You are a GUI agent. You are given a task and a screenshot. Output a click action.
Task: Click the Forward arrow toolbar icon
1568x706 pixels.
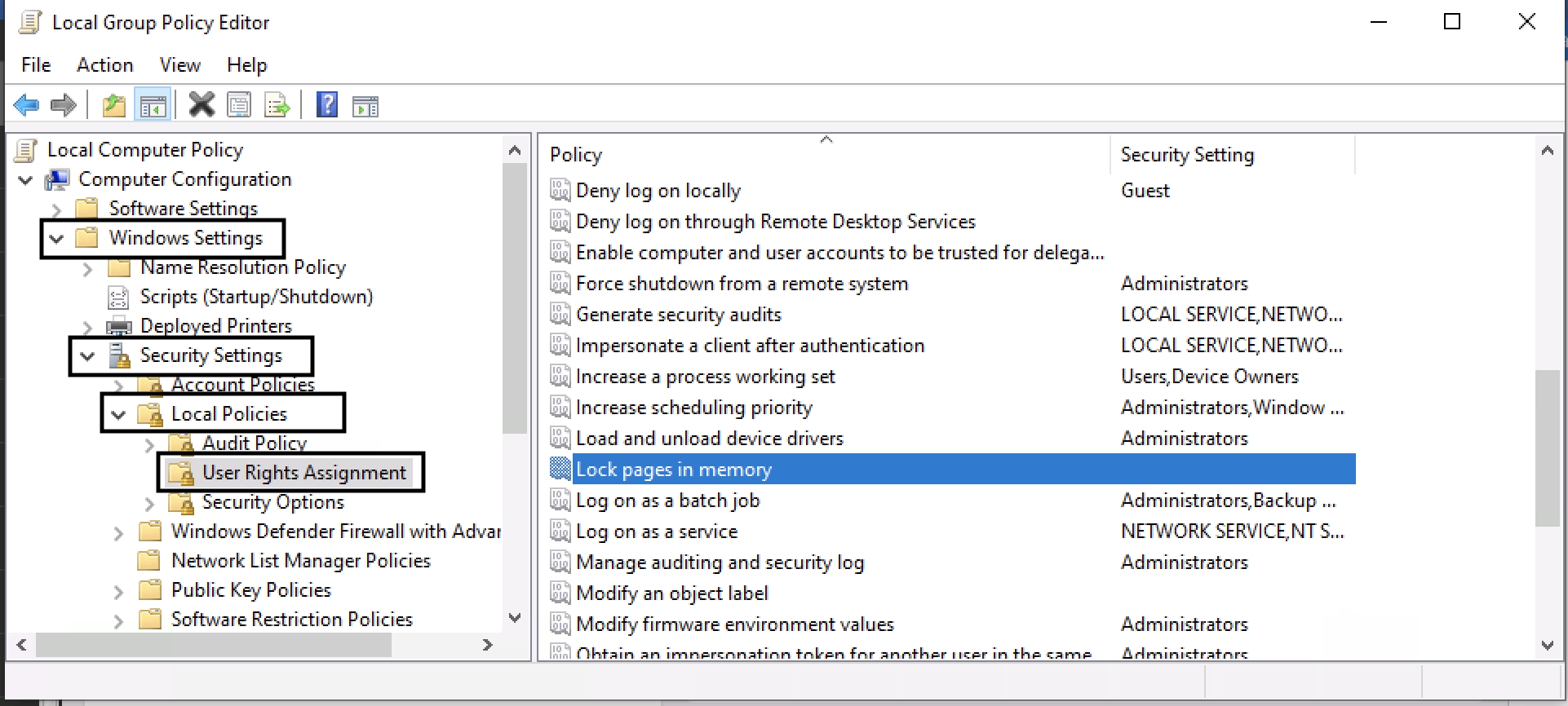[64, 105]
